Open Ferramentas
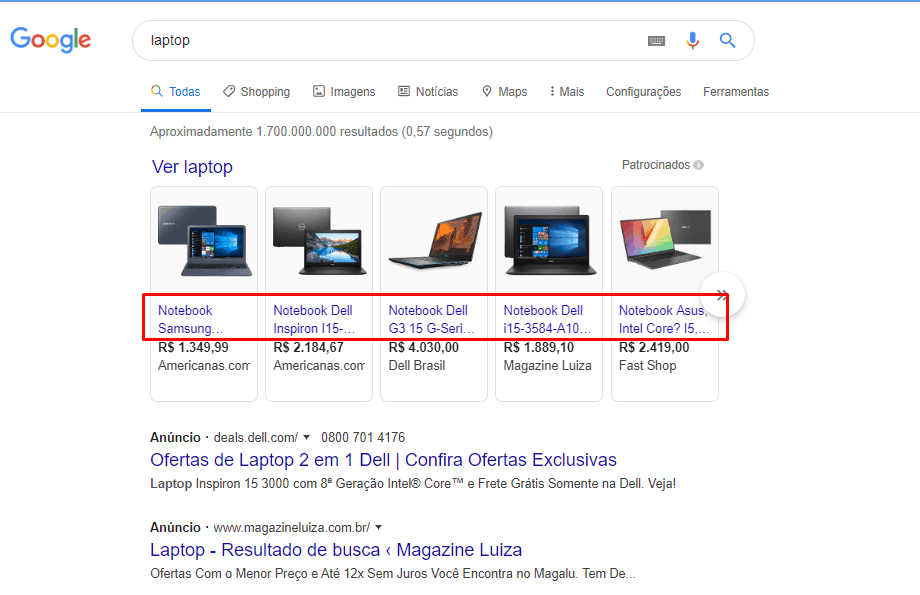The height and width of the screenshot is (595, 920). (736, 92)
